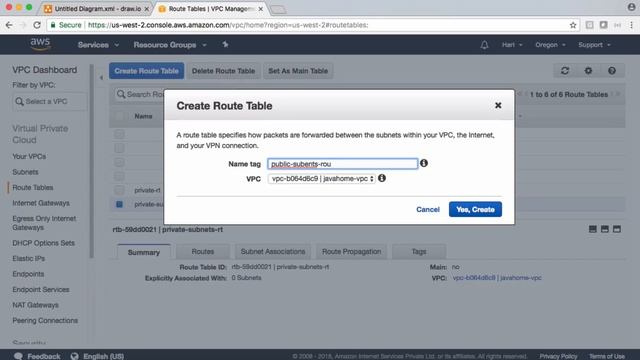
Task: Click Set As Main Table button
Action: click(298, 71)
